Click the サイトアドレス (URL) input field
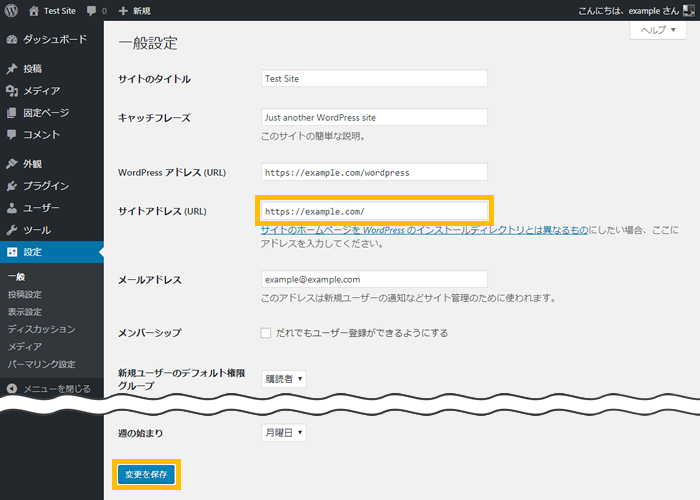The width and height of the screenshot is (700, 500). click(374, 211)
